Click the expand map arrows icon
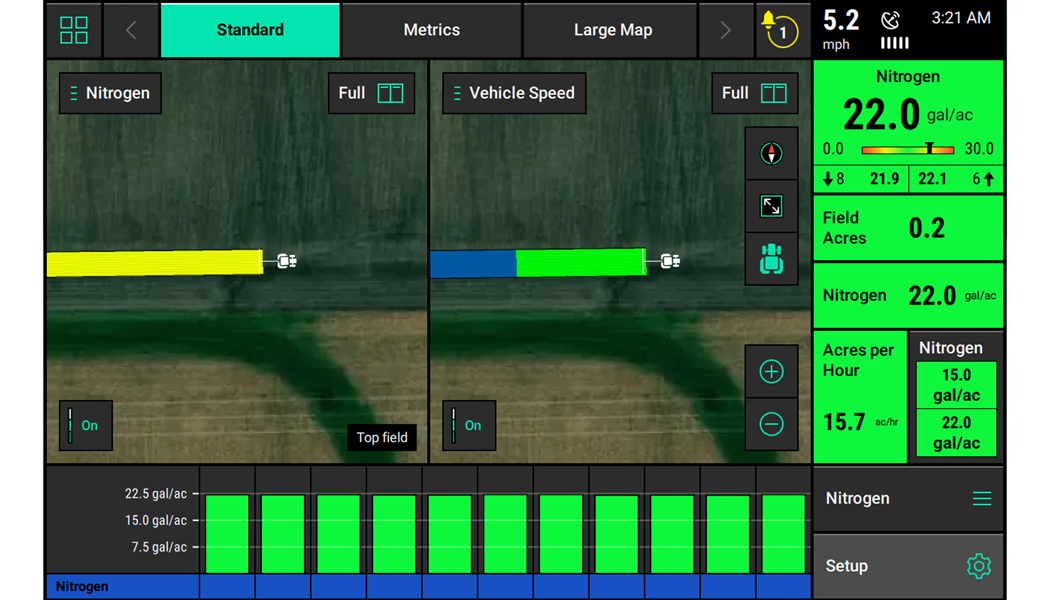This screenshot has width=1050, height=600. point(771,206)
